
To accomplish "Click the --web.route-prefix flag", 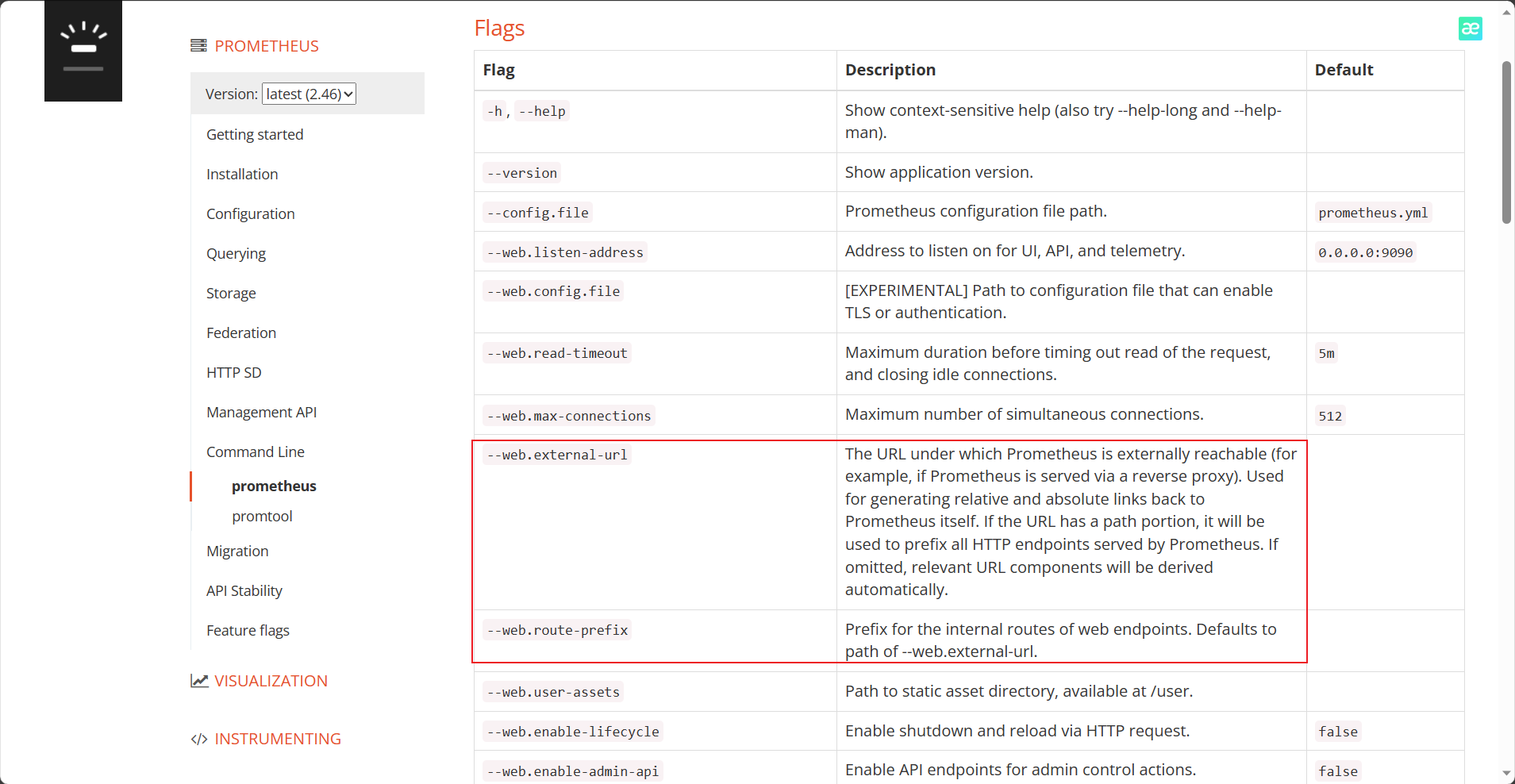I will pos(557,630).
